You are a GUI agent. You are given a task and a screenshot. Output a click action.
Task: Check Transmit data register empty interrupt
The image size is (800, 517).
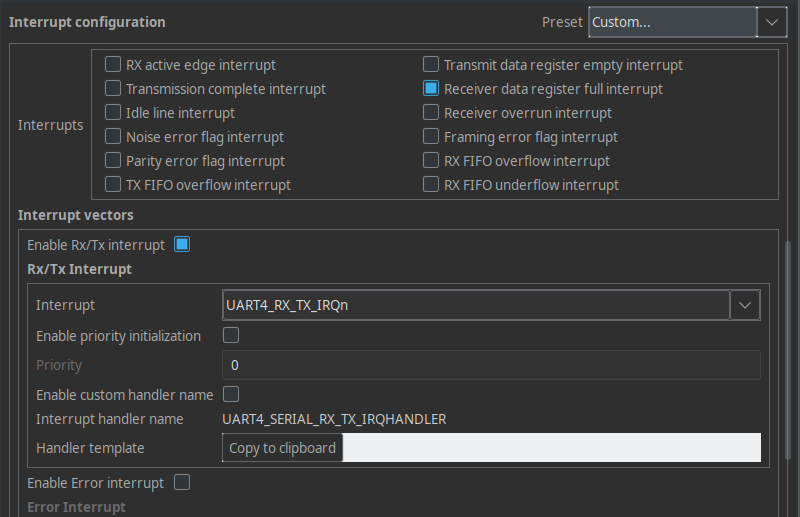pyautogui.click(x=431, y=65)
